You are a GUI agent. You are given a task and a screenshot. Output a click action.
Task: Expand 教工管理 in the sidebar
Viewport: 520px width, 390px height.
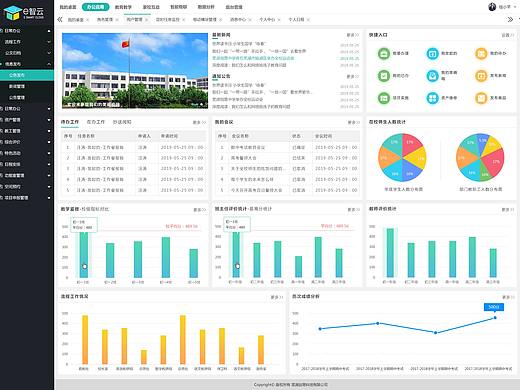(49, 131)
